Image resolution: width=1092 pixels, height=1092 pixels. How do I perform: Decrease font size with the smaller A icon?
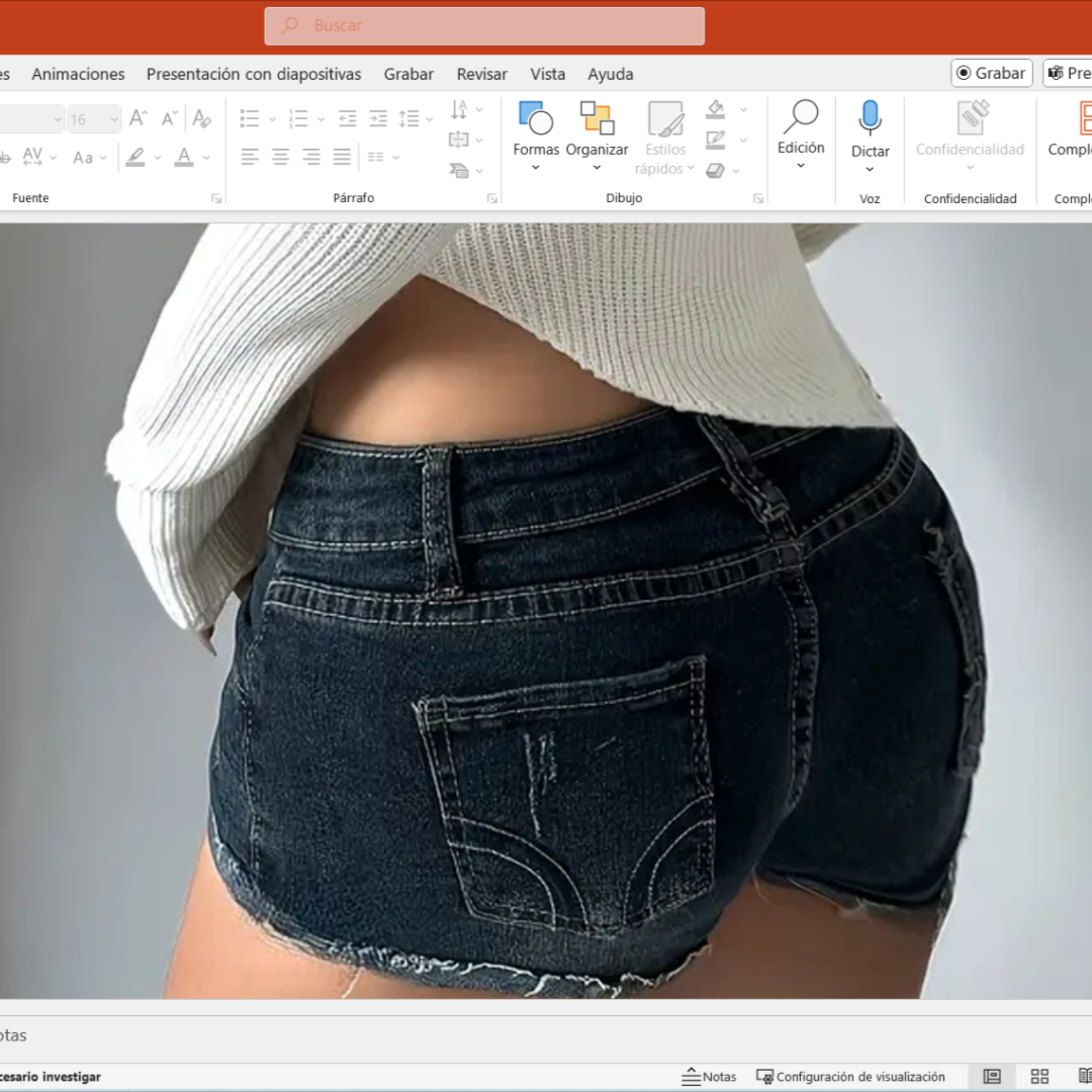(x=170, y=119)
